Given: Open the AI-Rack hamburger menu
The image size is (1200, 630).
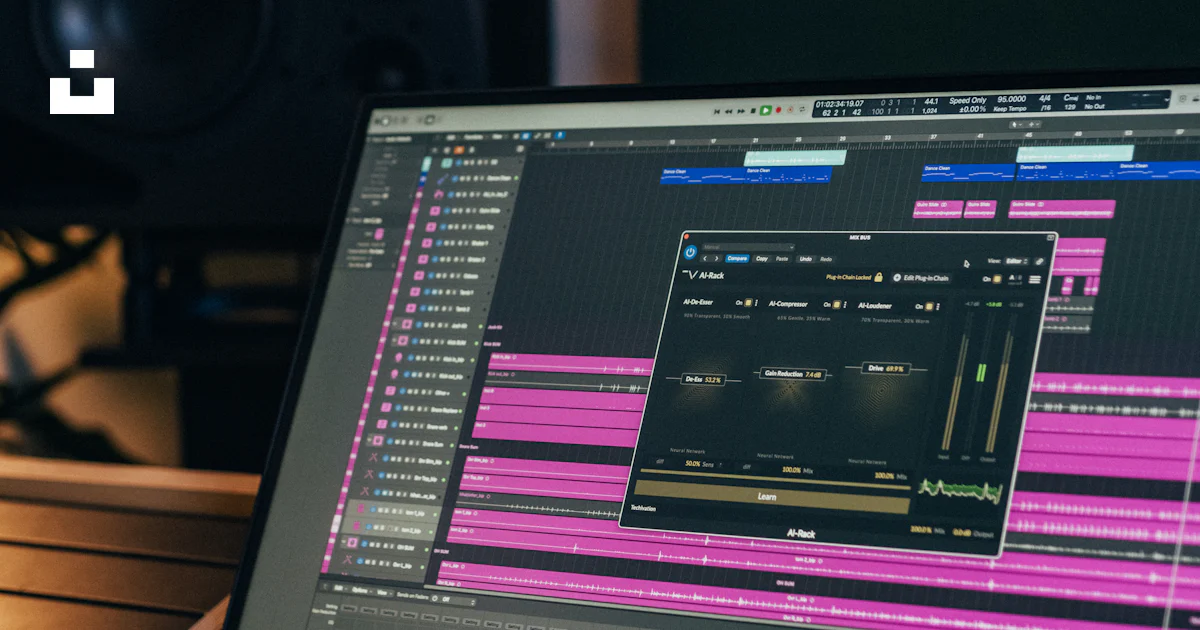Looking at the screenshot, I should (x=1035, y=279).
